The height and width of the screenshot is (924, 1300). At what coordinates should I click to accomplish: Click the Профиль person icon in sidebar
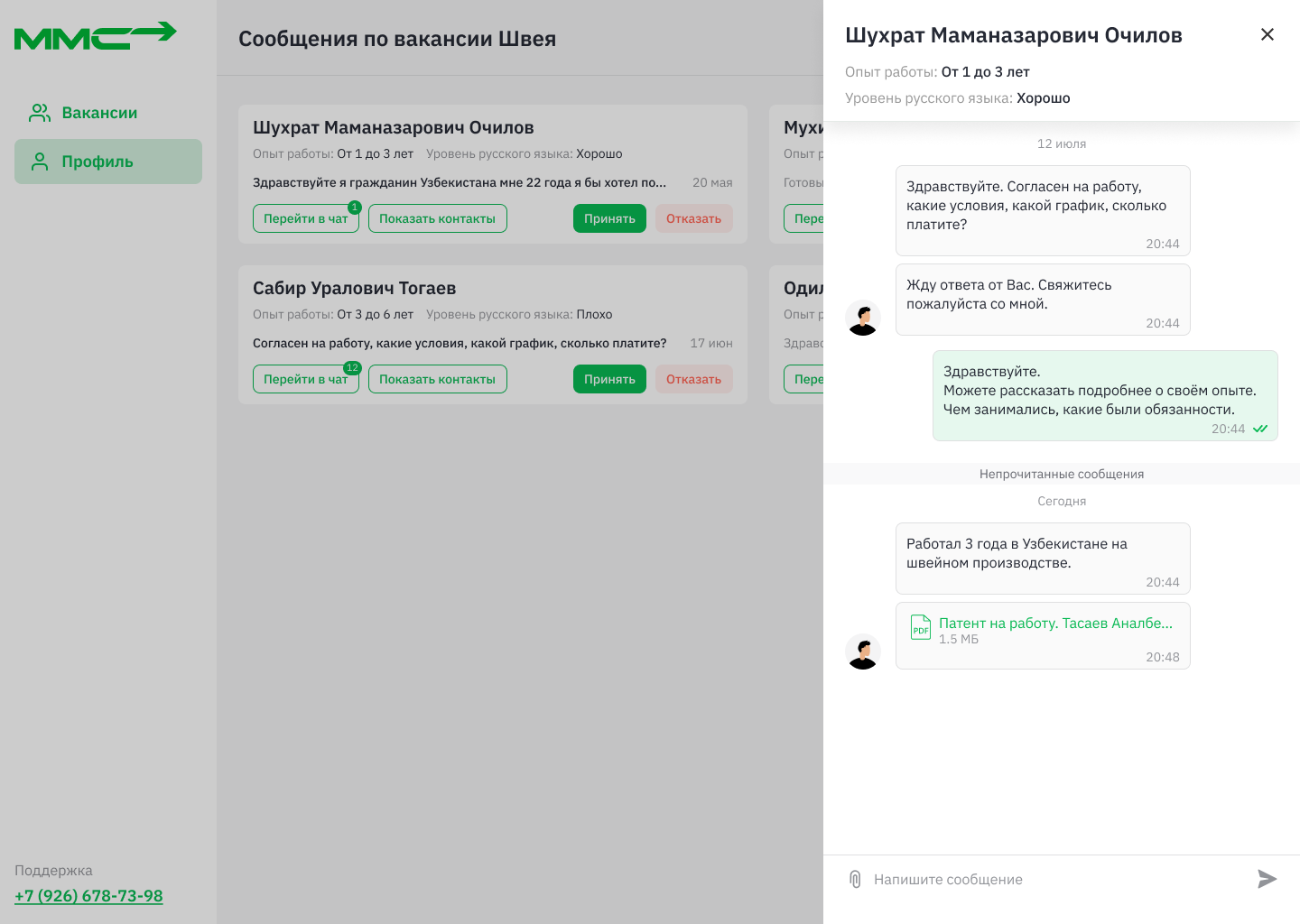40,162
